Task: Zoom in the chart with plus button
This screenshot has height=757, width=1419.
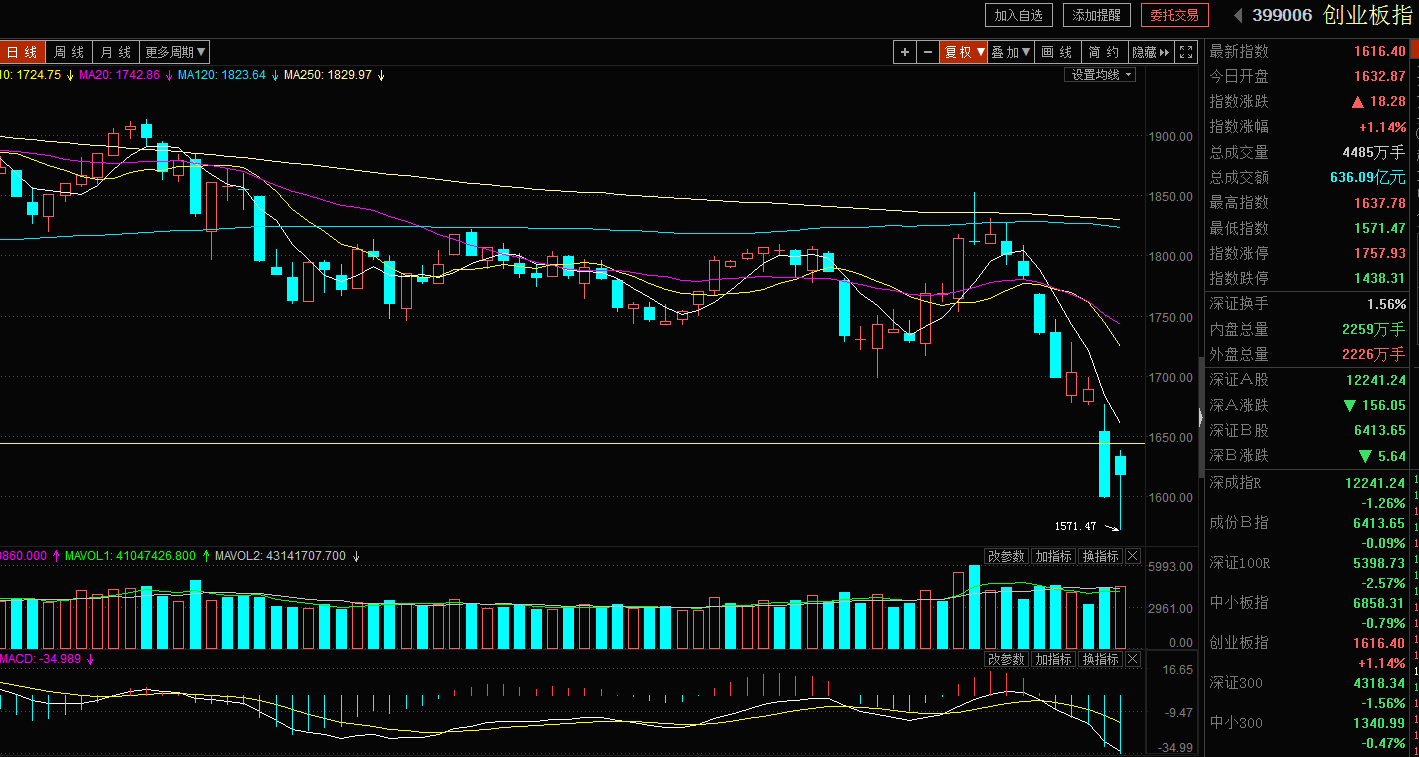Action: coord(905,52)
